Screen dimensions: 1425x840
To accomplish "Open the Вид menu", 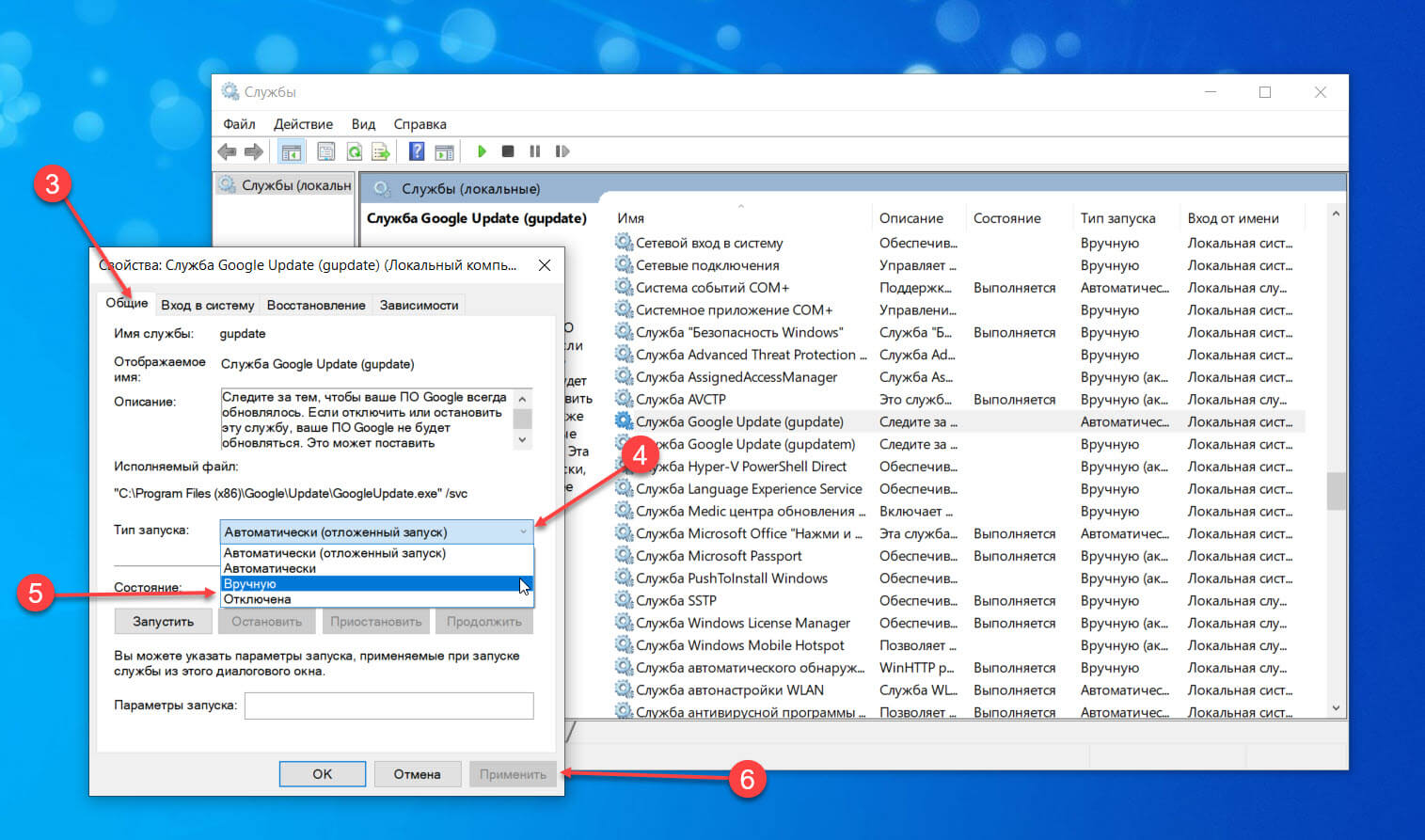I will click(363, 124).
